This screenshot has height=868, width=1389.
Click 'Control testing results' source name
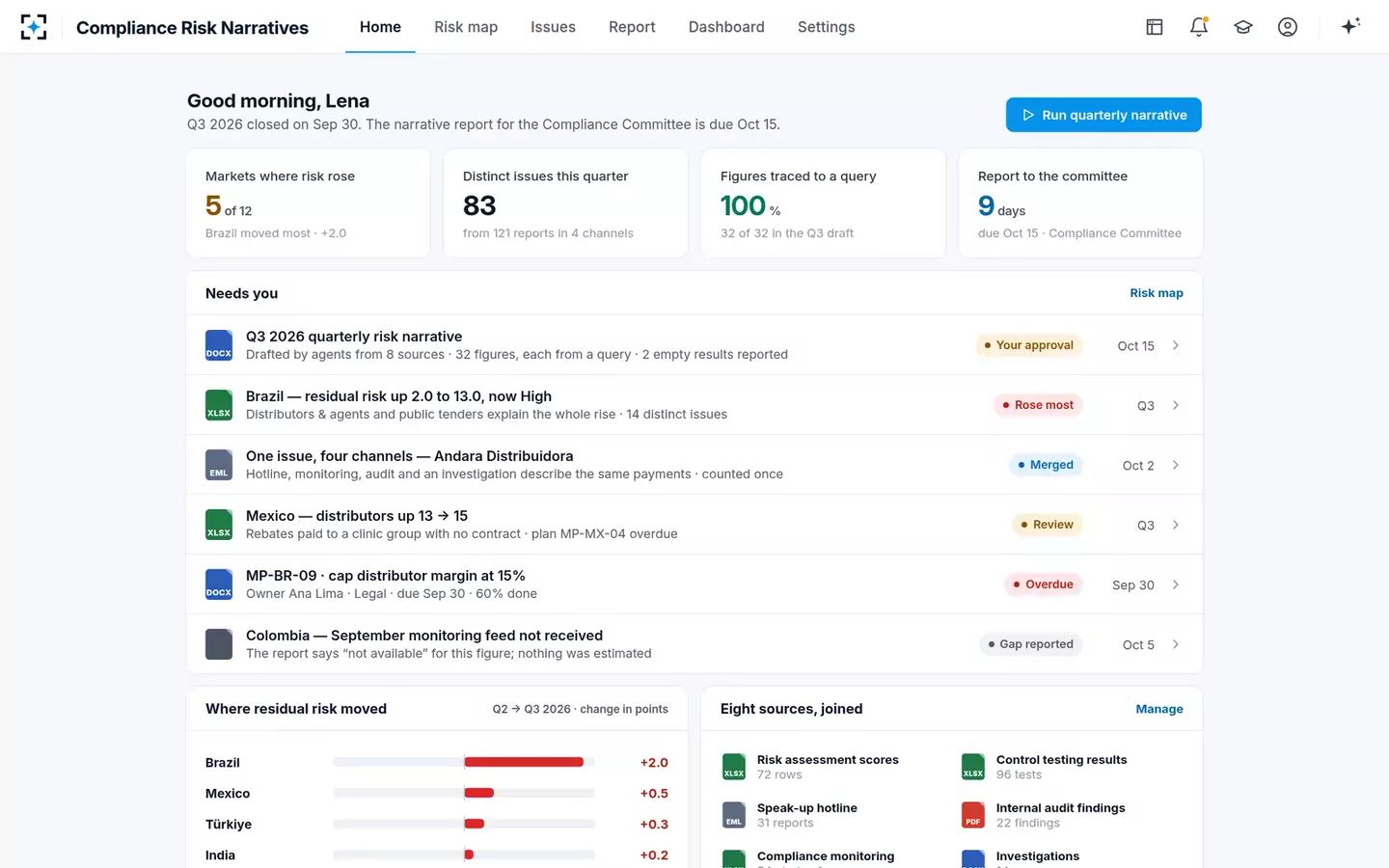(1061, 760)
